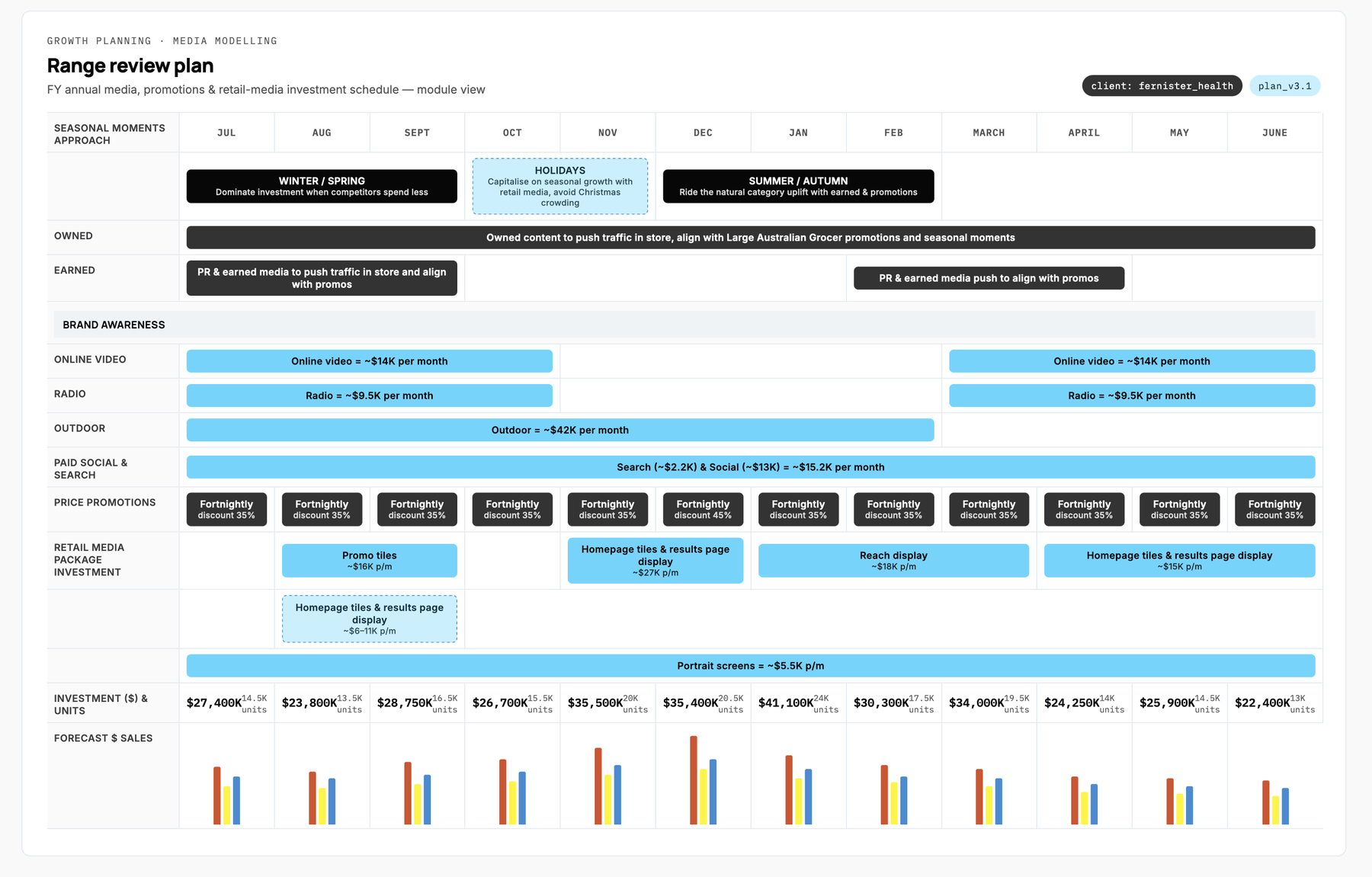Click the OCT month column header
Image resolution: width=1372 pixels, height=877 pixels.
[512, 133]
